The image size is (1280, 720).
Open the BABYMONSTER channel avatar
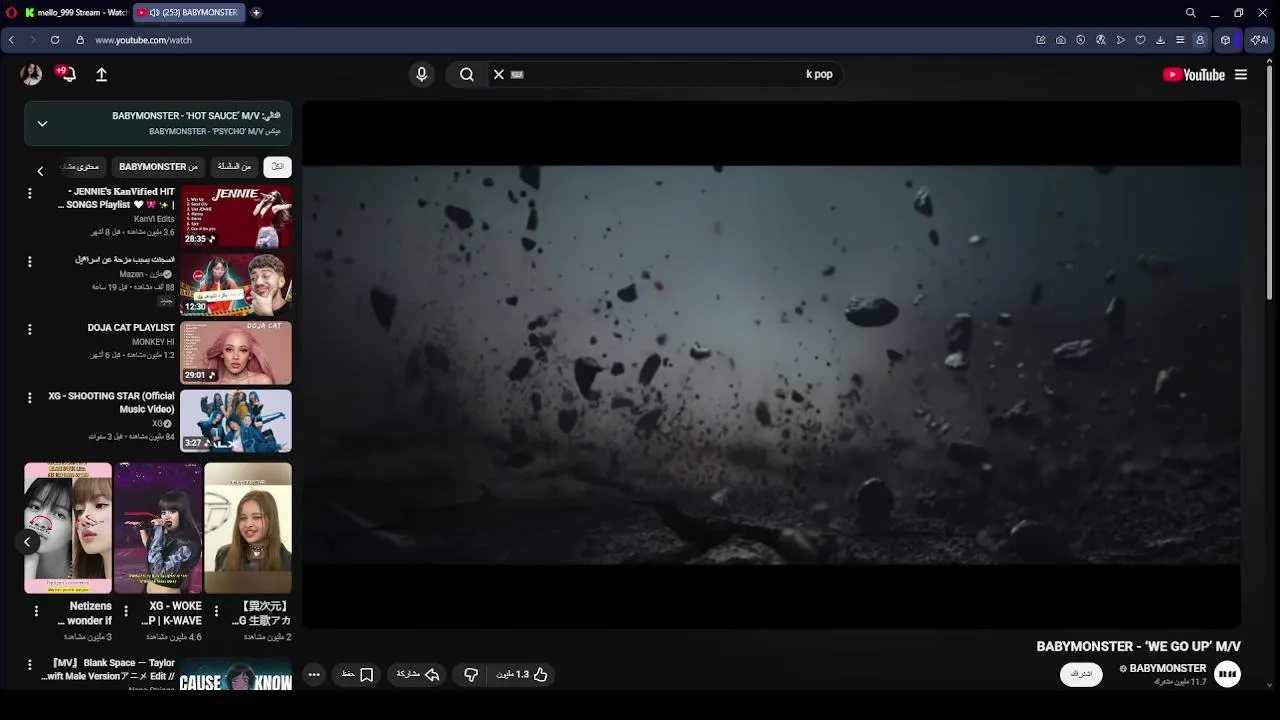coord(1227,674)
